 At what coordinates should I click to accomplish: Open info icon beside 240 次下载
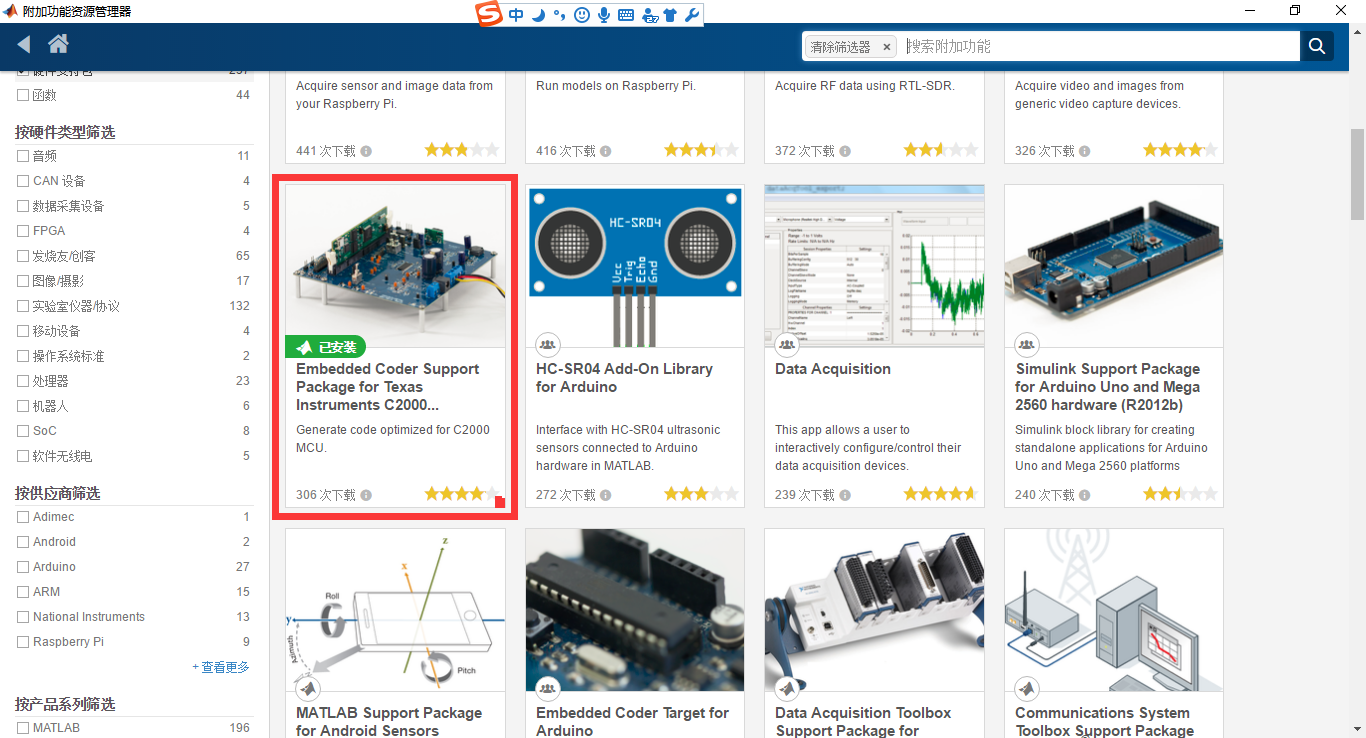(x=1085, y=495)
